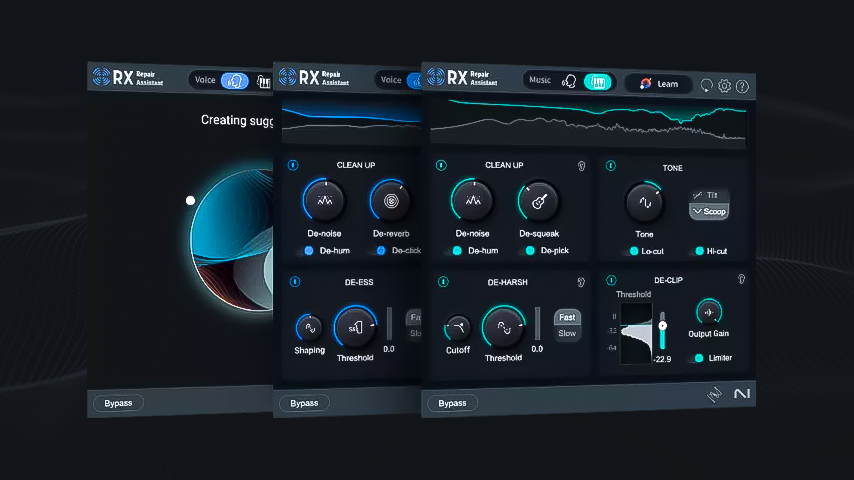
Task: Toggle the De-clip module power
Action: tap(611, 280)
